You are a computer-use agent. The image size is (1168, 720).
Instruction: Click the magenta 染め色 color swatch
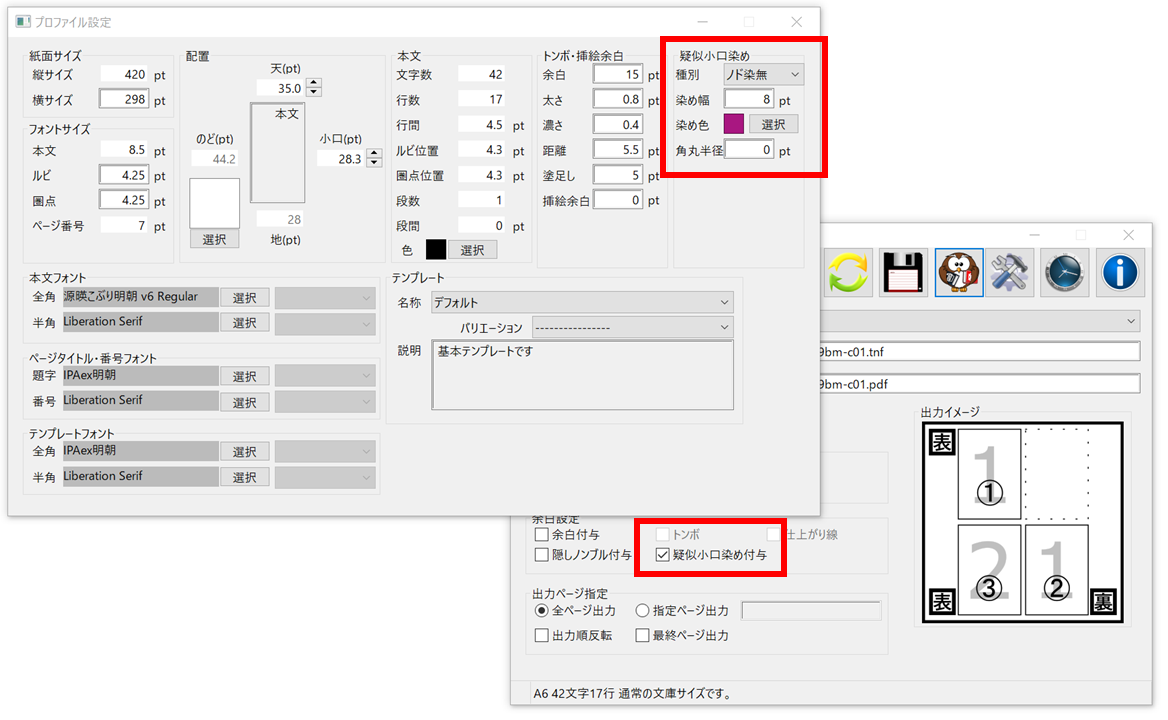point(734,124)
